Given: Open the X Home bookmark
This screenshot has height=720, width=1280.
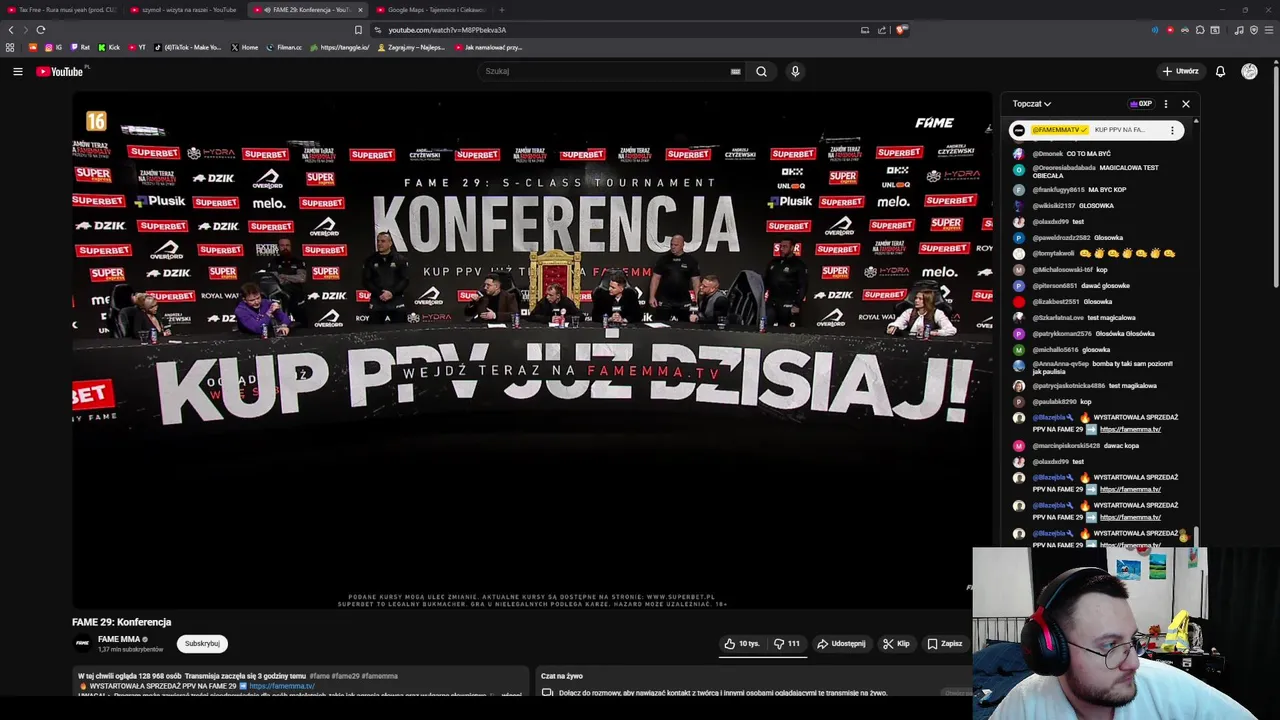Looking at the screenshot, I should tap(244, 47).
